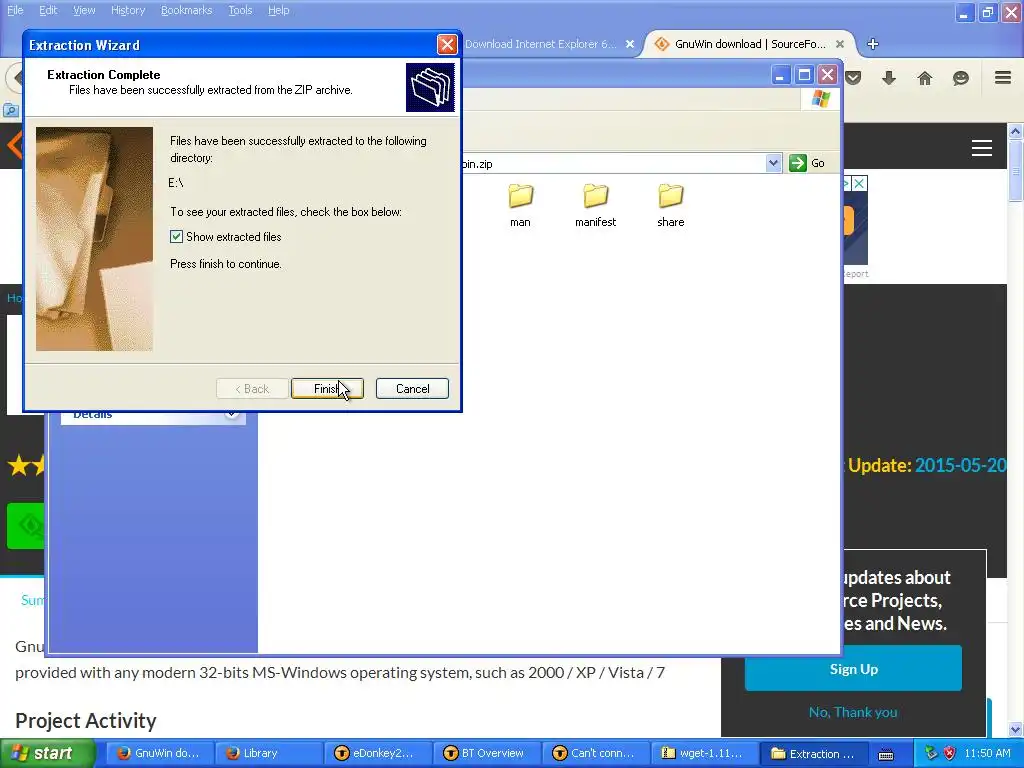This screenshot has height=768, width=1024.
Task: Click Firefox Pocket icon in toolbar
Action: click(853, 78)
